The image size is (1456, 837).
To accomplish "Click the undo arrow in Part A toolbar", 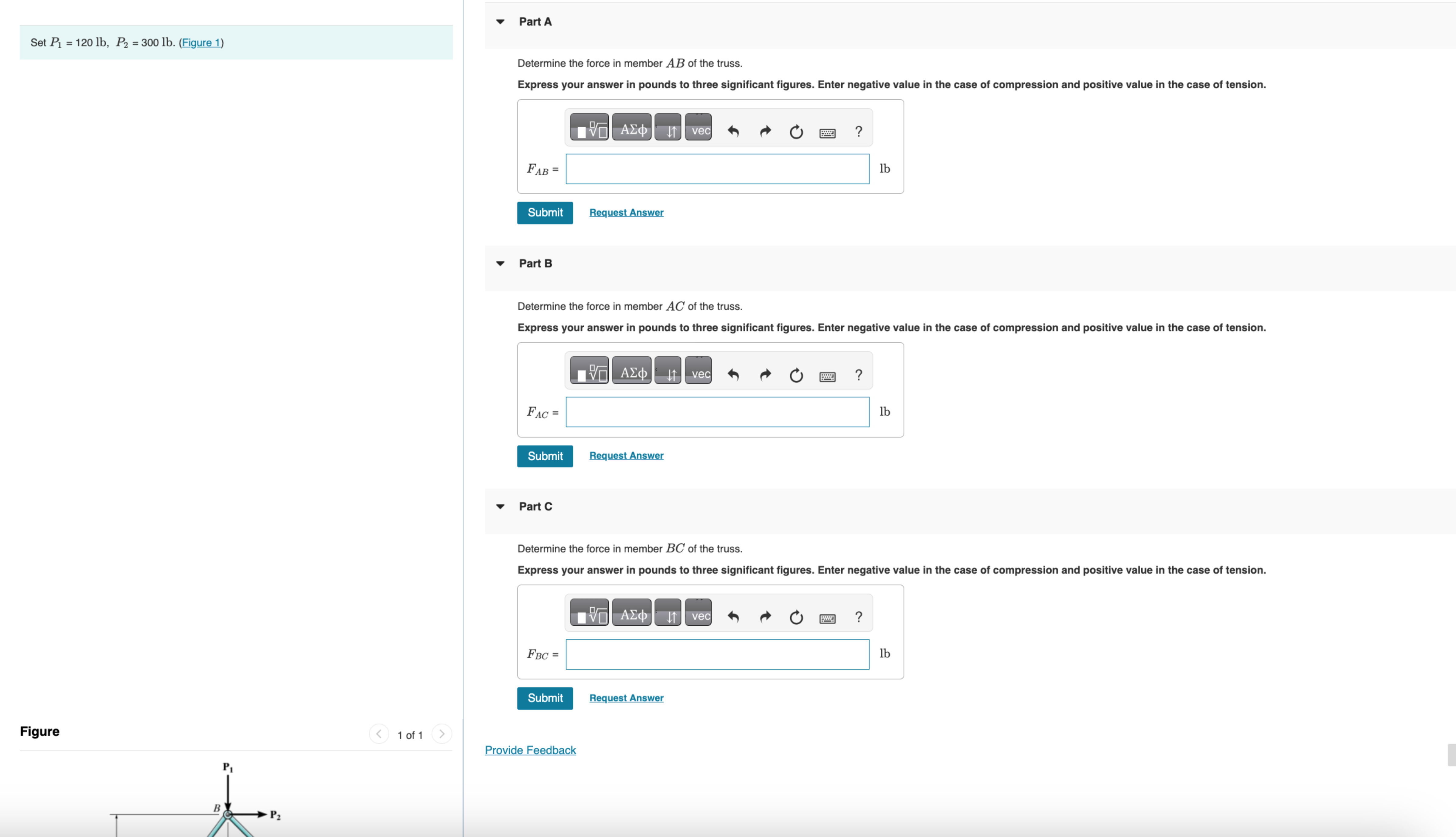I will pyautogui.click(x=733, y=131).
